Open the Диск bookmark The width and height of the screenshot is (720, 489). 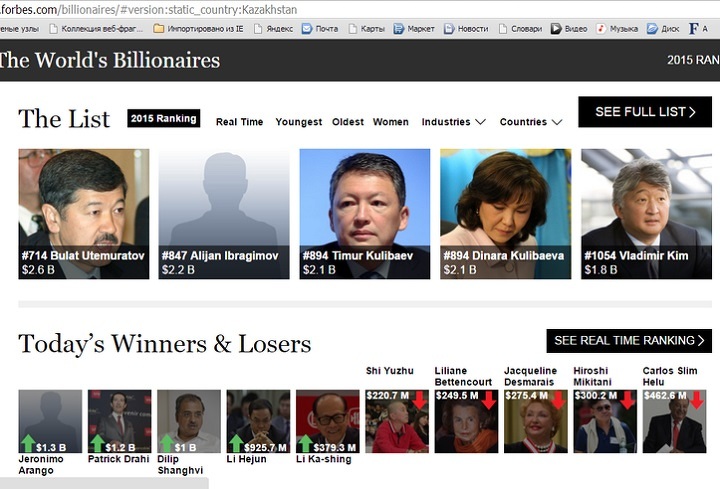(663, 28)
